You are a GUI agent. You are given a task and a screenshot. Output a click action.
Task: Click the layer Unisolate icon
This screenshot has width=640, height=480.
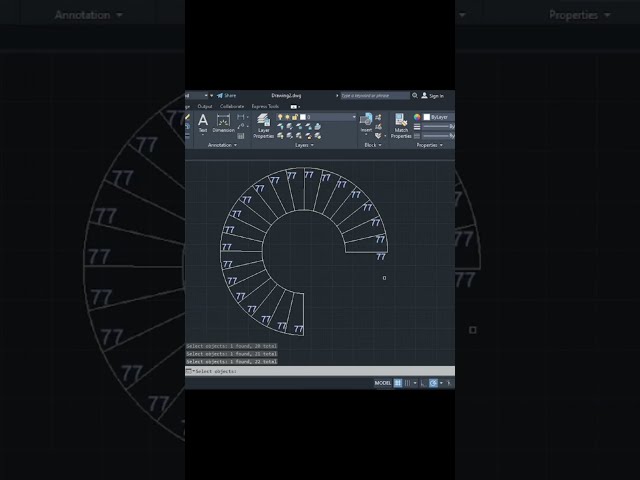(289, 136)
